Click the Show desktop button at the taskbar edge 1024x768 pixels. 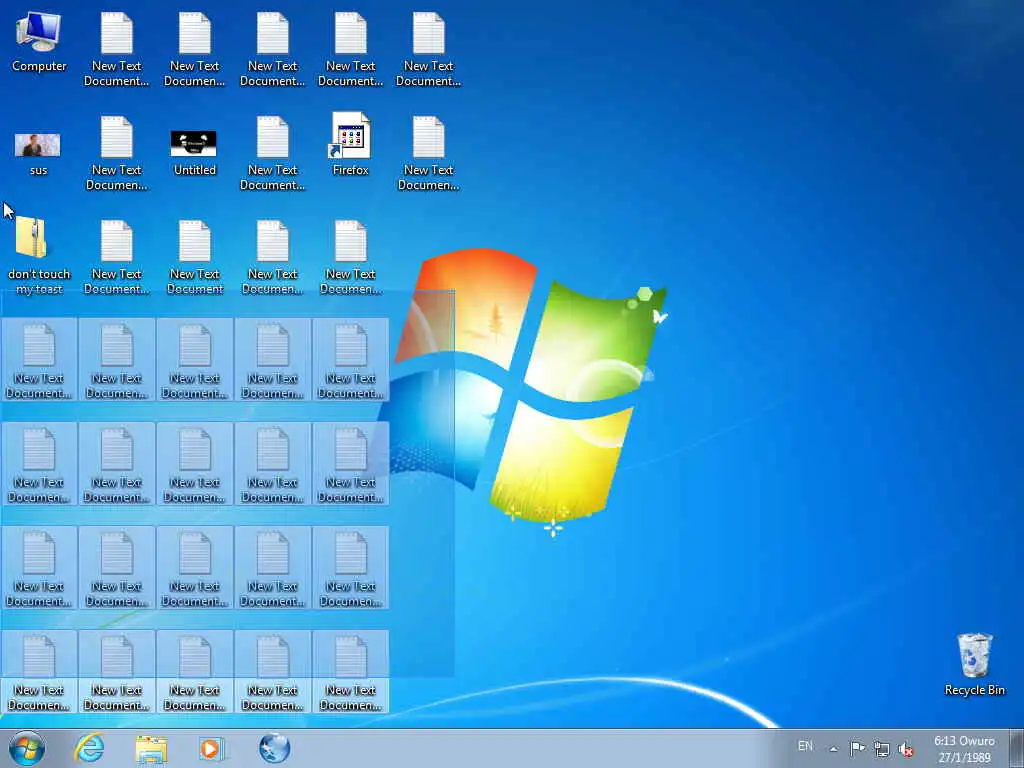1016,748
